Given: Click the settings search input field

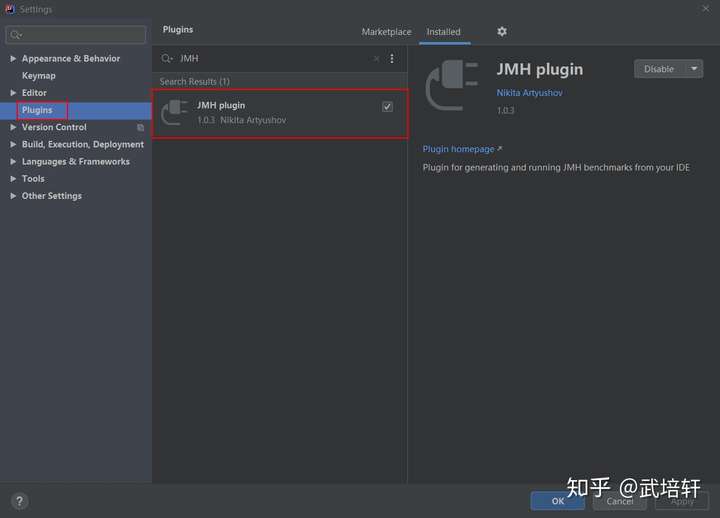Looking at the screenshot, I should click(76, 35).
